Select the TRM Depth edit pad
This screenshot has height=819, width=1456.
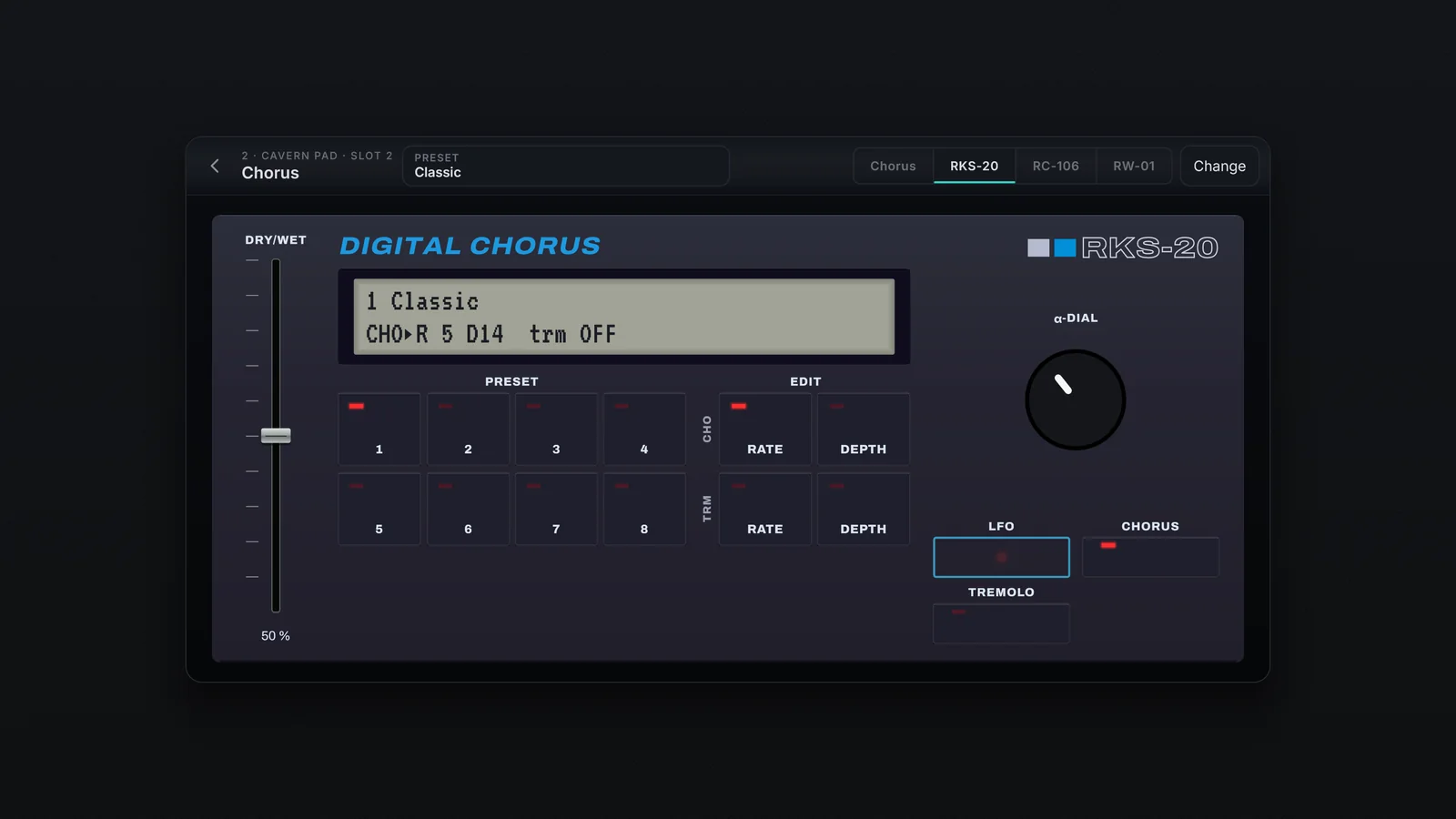pos(864,509)
